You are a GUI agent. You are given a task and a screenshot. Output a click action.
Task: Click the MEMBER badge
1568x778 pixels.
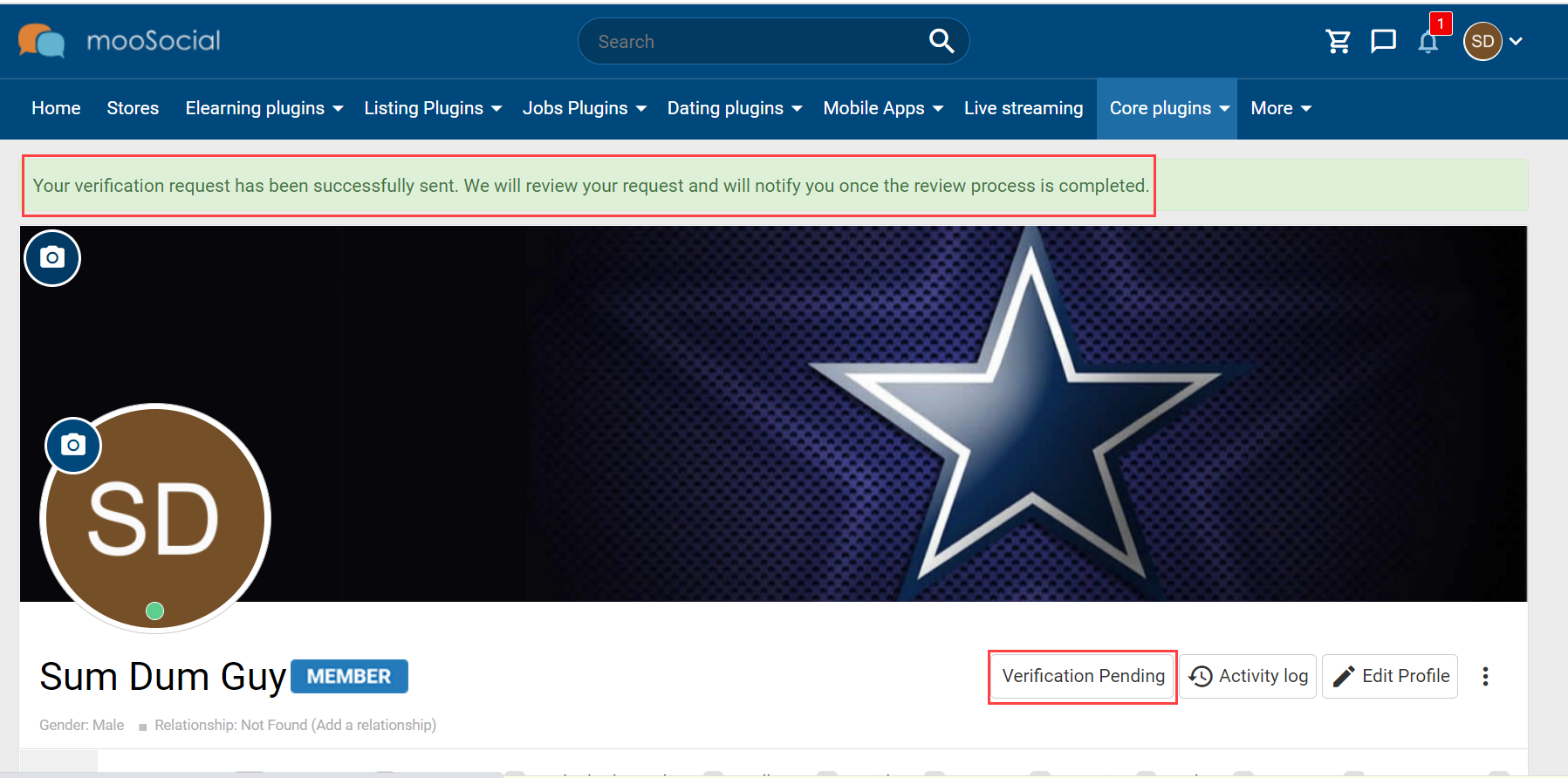349,677
